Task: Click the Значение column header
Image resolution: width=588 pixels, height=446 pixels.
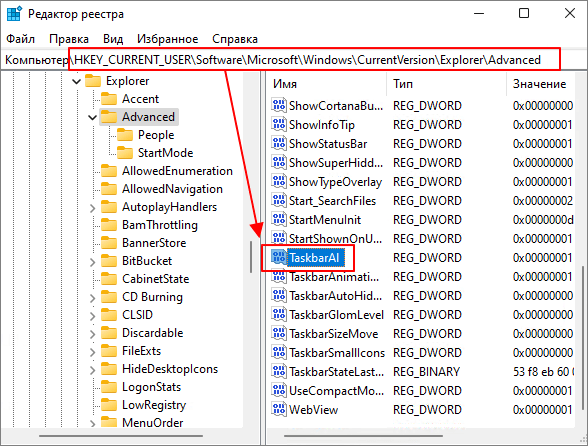Action: click(541, 84)
